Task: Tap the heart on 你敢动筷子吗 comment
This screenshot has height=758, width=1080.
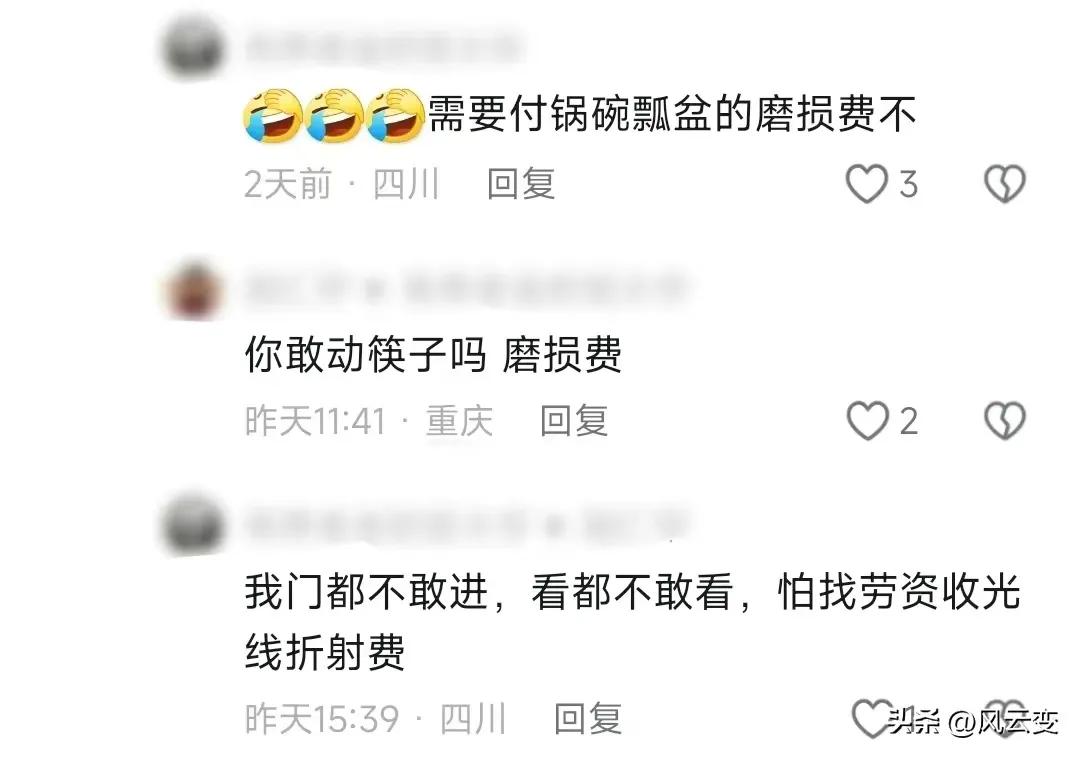Action: 867,421
